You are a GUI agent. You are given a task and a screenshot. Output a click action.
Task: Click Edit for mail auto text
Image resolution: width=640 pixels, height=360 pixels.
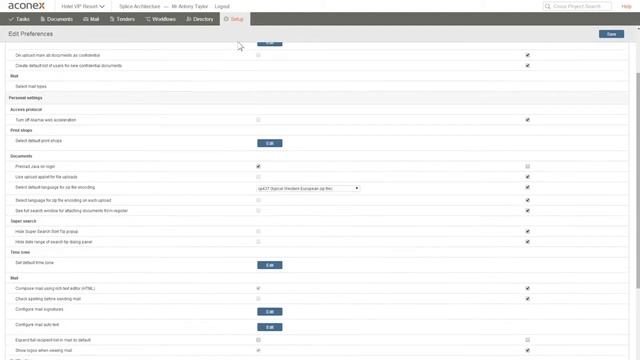269,327
